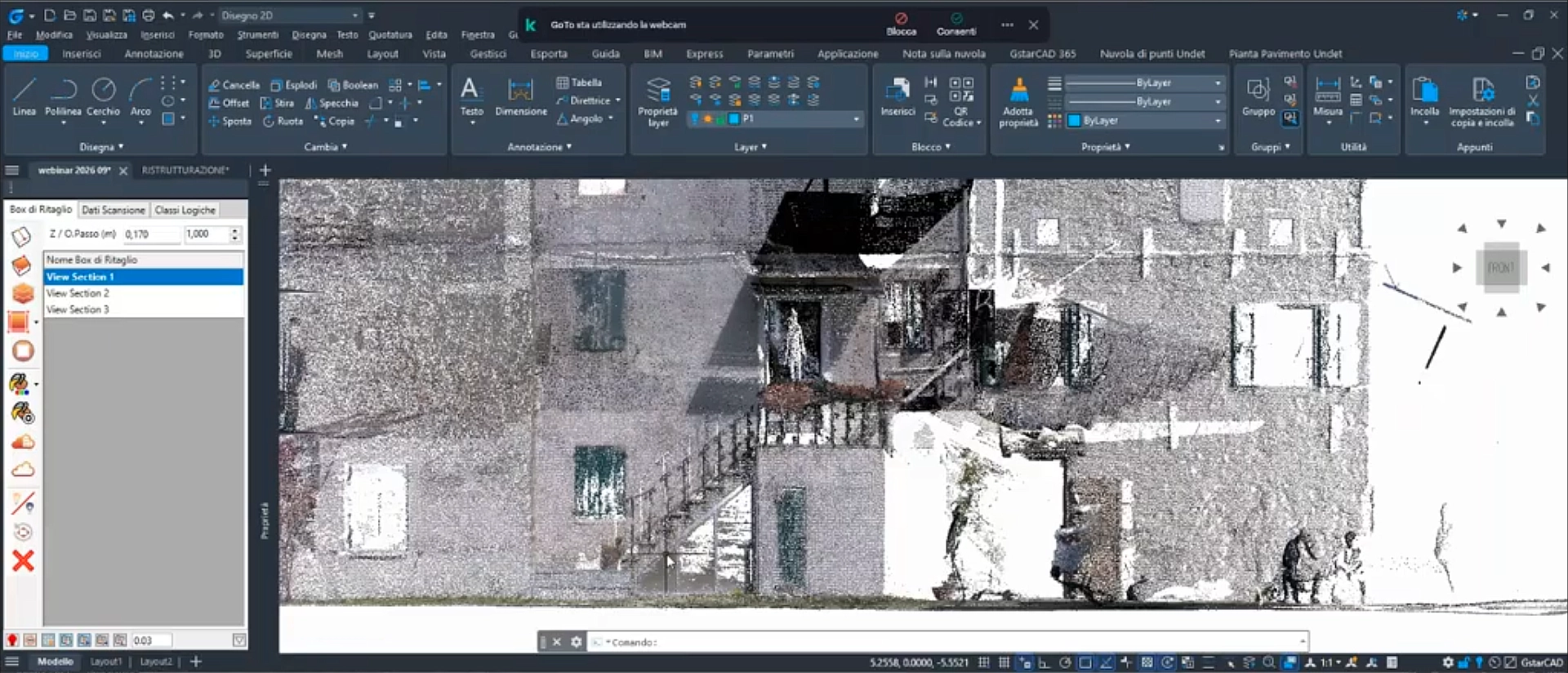Toggle ortho mode in status bar
1568x673 pixels.
(x=1044, y=662)
